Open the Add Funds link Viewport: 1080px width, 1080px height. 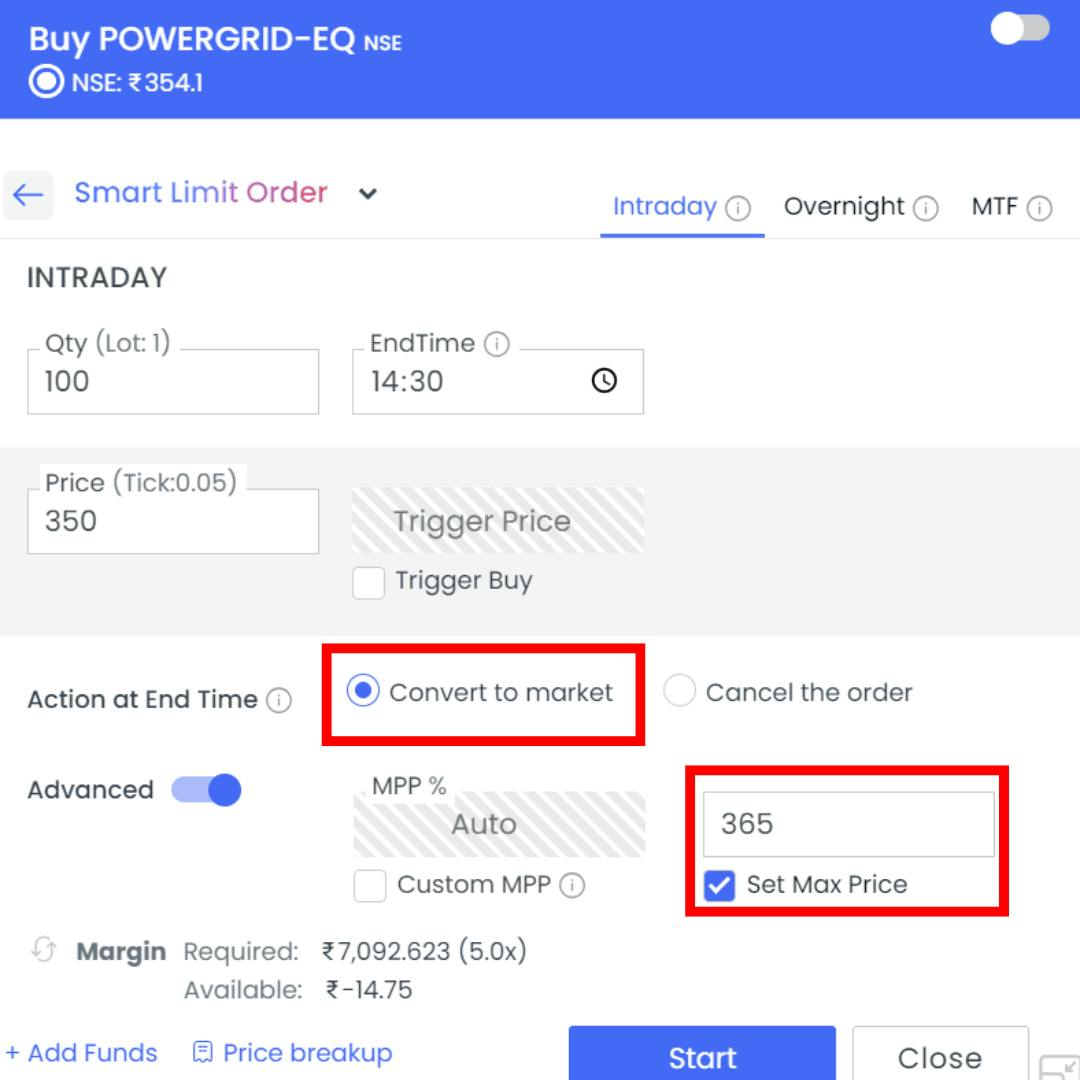pyautogui.click(x=82, y=1053)
